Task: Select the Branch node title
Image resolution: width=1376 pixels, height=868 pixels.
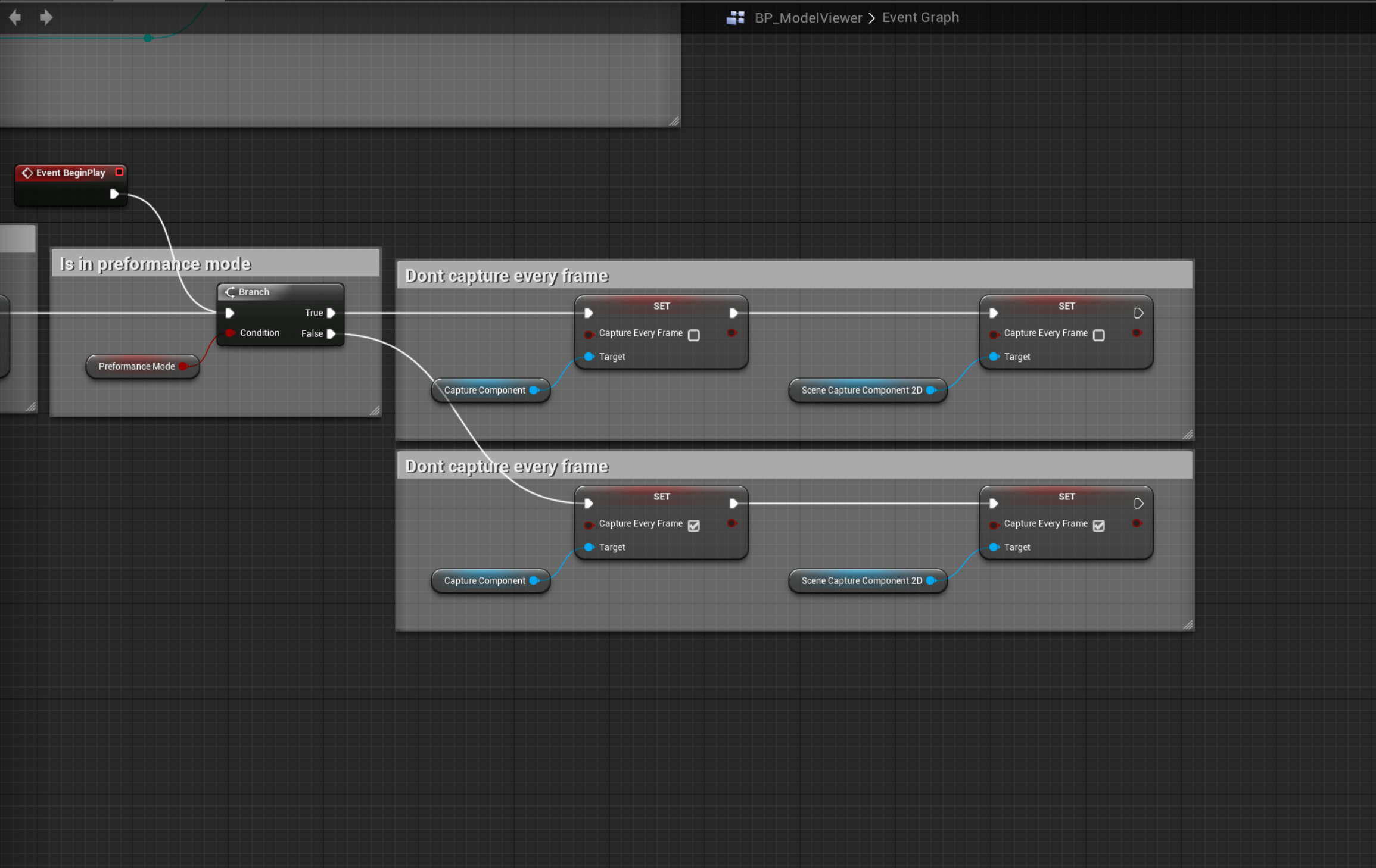Action: (x=254, y=292)
